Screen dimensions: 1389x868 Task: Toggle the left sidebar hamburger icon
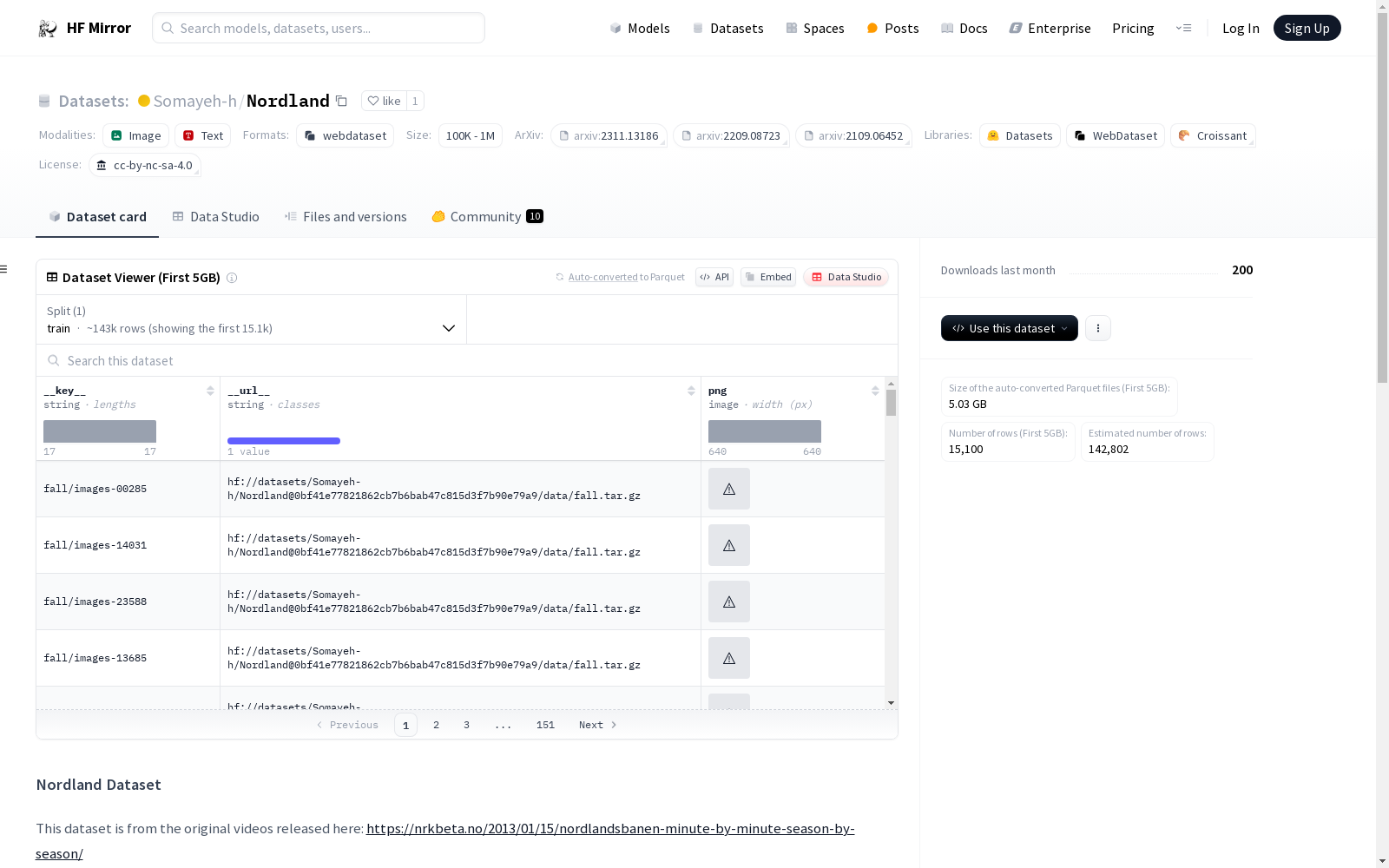4,269
